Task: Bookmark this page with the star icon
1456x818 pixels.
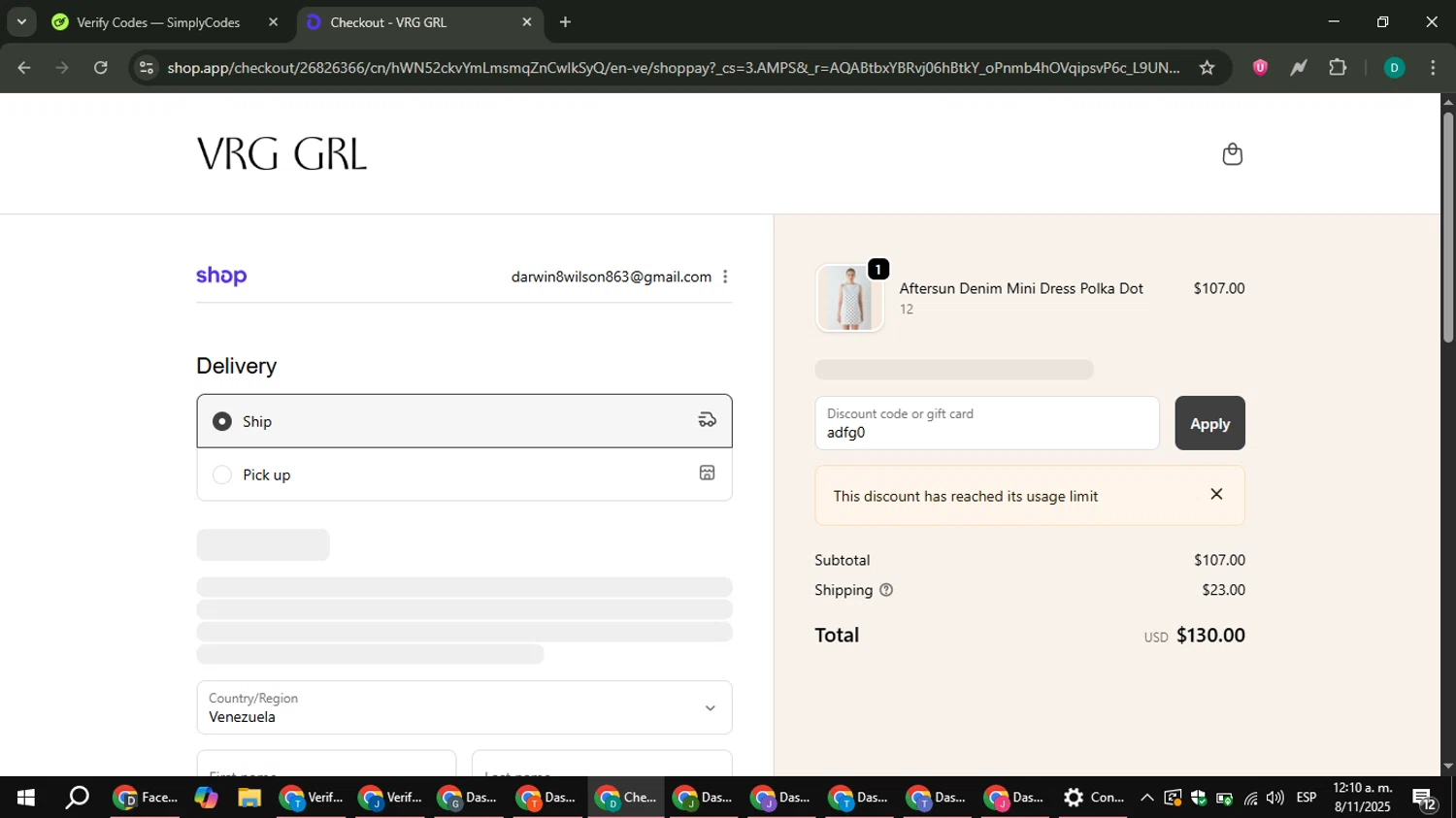Action: tap(1207, 68)
